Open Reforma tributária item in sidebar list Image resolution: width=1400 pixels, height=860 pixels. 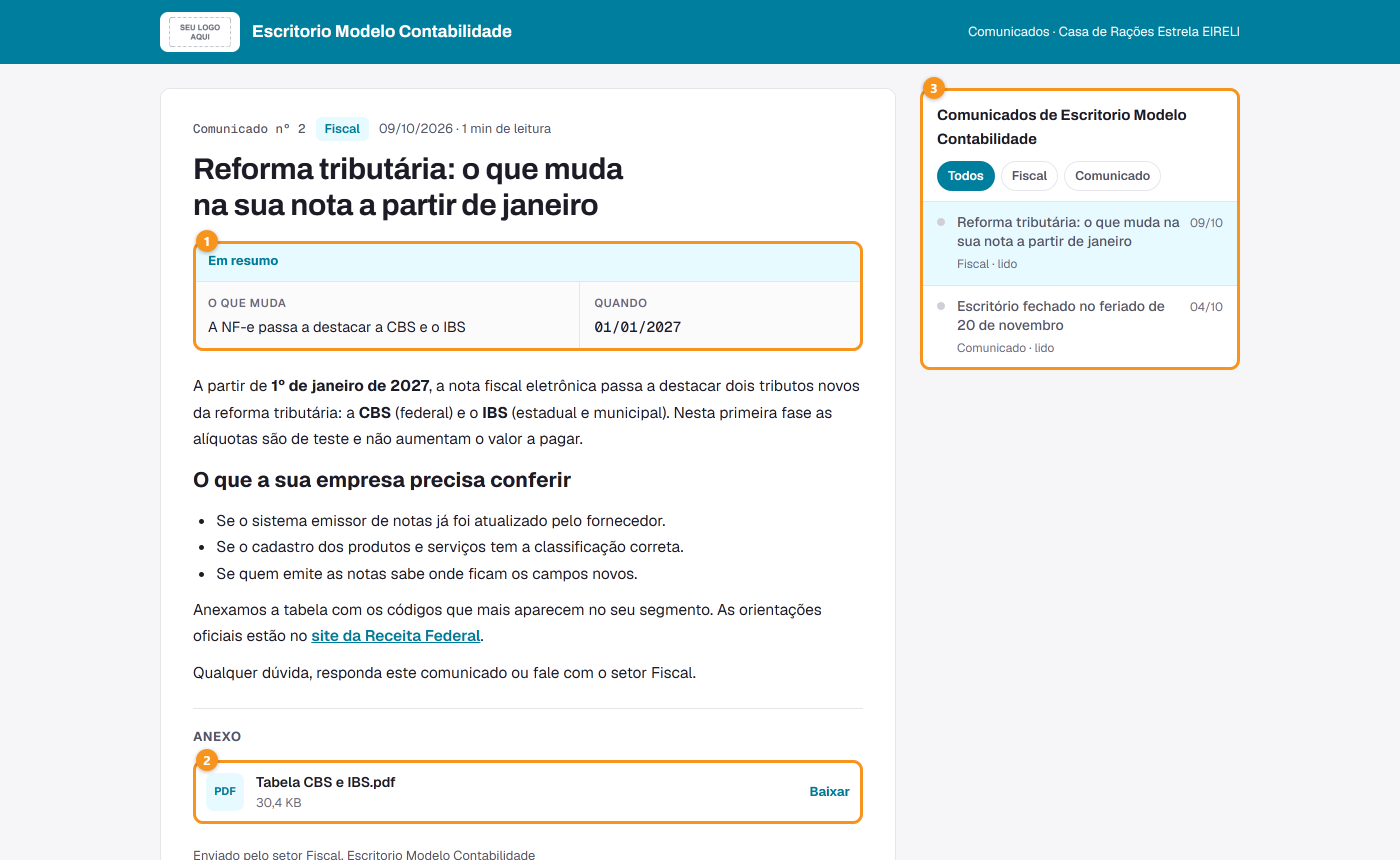[x=1079, y=243]
